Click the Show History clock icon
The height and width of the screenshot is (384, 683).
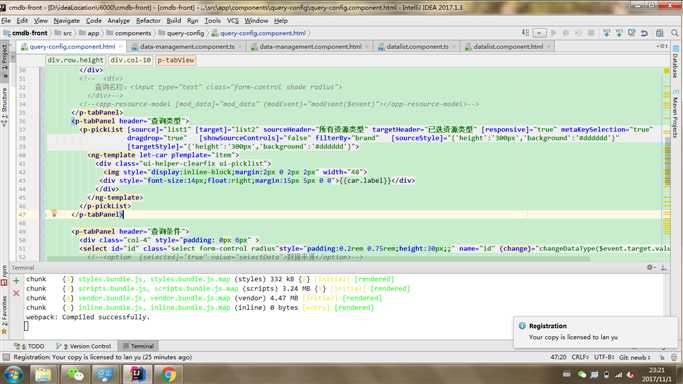coord(632,33)
